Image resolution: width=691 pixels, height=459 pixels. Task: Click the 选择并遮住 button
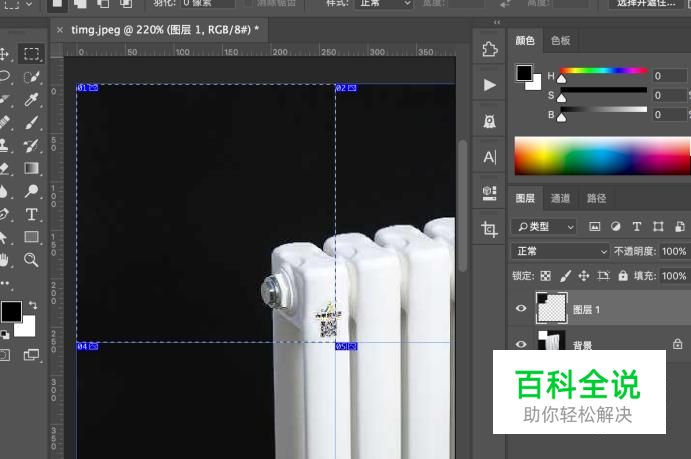647,4
